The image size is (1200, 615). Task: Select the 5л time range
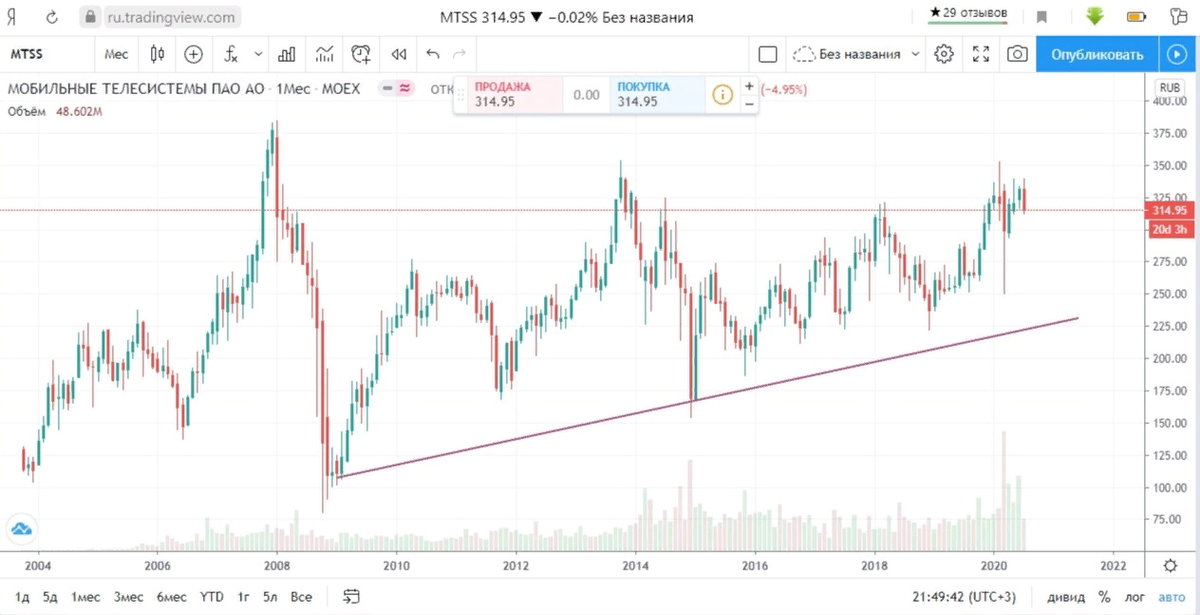pos(270,597)
